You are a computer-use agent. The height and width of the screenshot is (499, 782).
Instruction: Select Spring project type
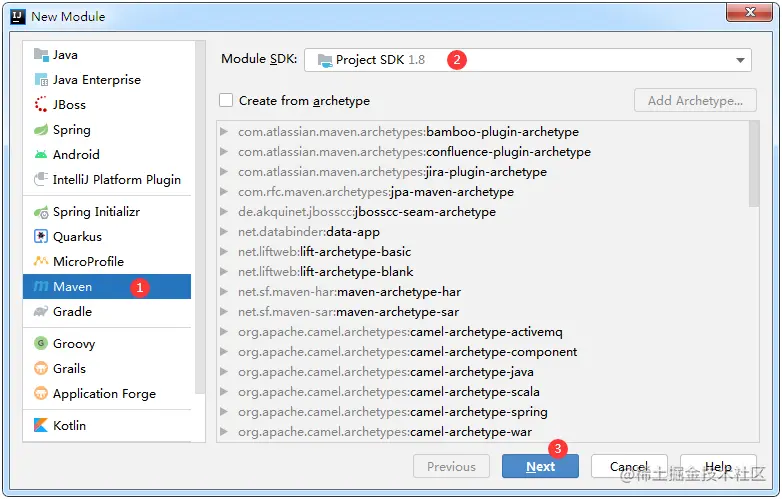(107, 130)
